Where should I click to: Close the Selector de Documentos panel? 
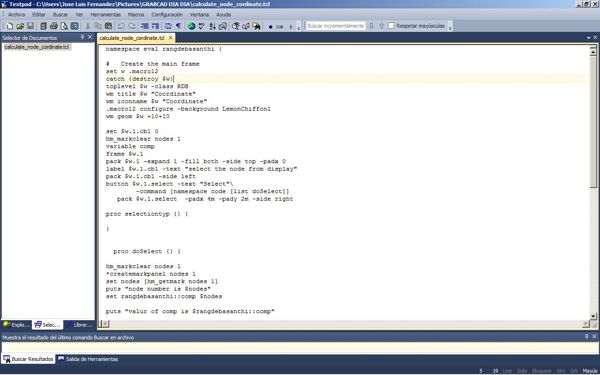(x=90, y=37)
